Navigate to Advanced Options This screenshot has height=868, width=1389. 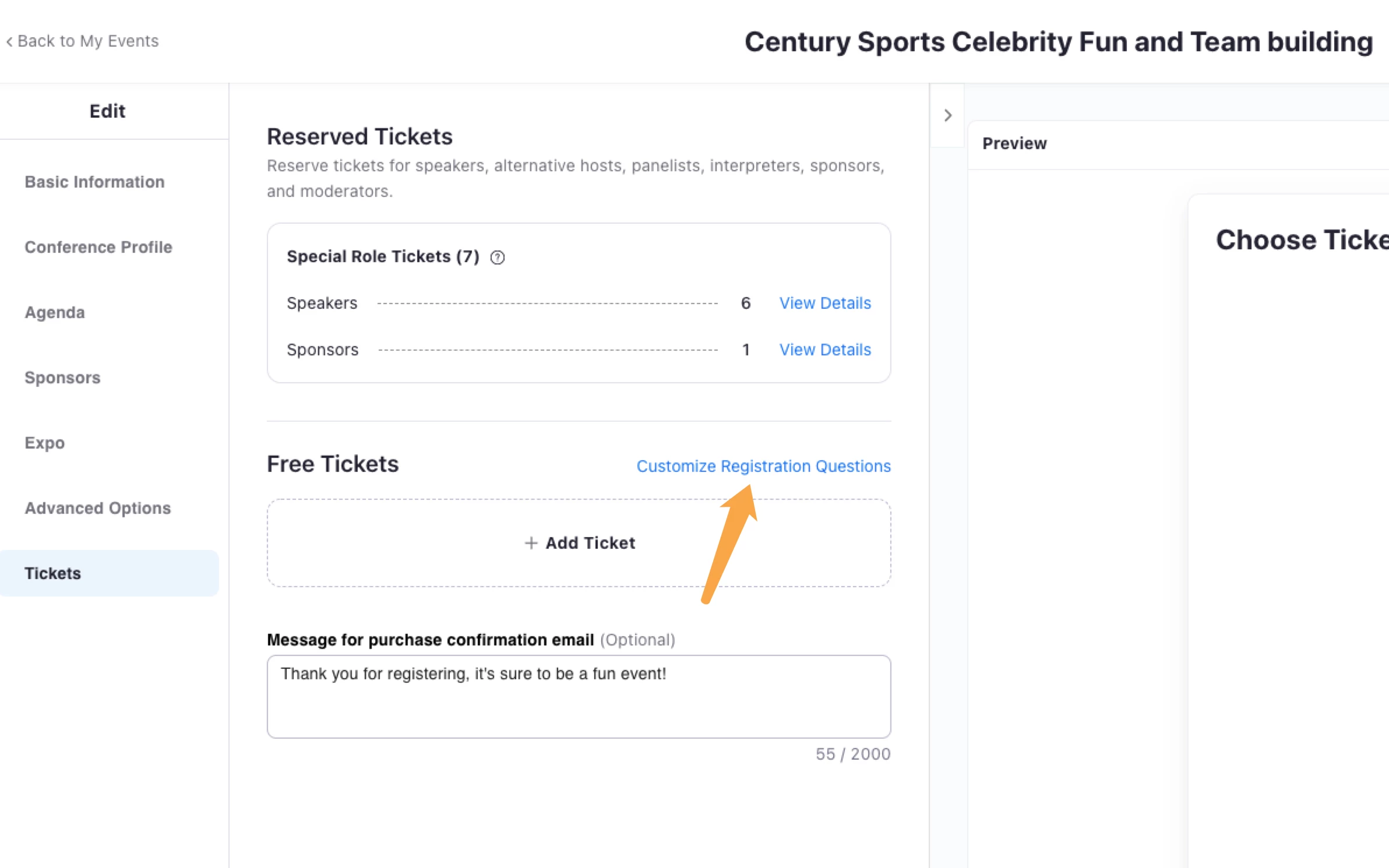coord(97,508)
